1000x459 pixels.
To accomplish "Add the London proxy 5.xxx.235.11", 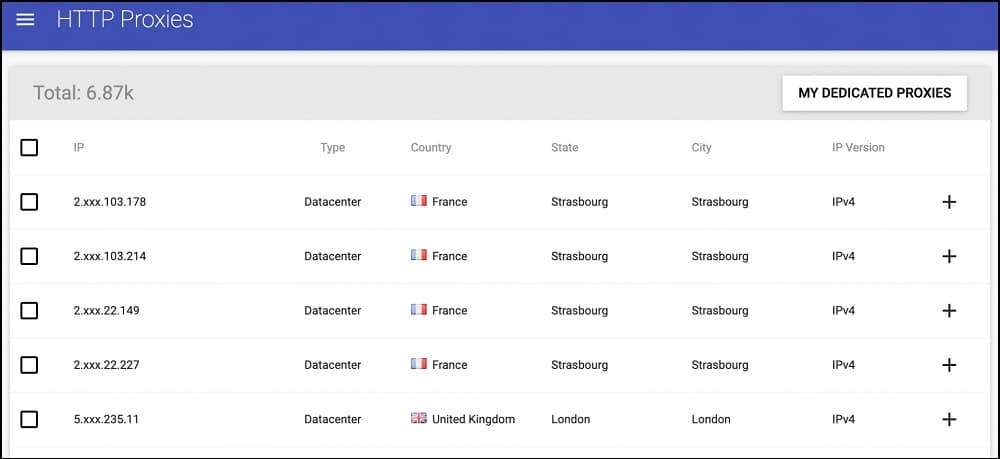I will 949,419.
